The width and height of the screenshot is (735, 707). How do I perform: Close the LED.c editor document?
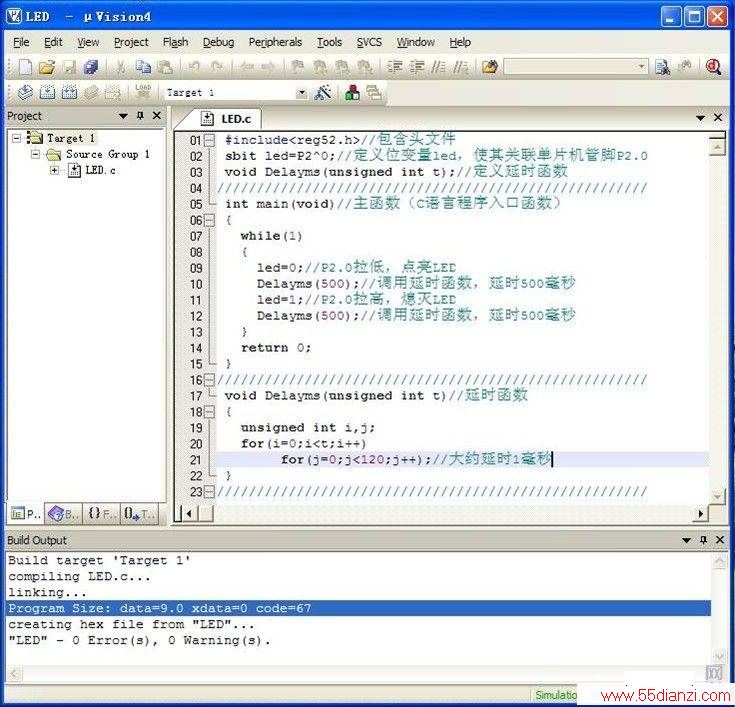718,118
